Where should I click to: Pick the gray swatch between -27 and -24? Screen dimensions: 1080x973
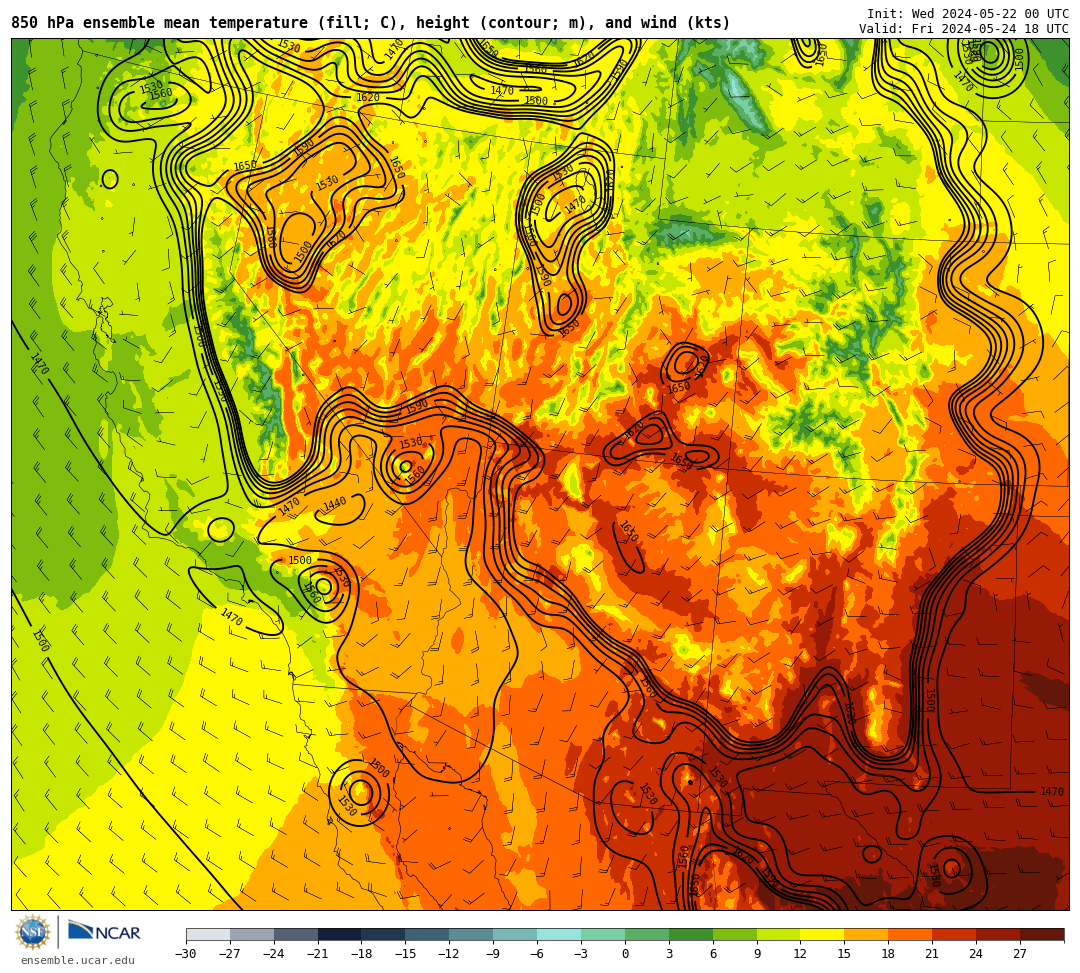tap(252, 934)
